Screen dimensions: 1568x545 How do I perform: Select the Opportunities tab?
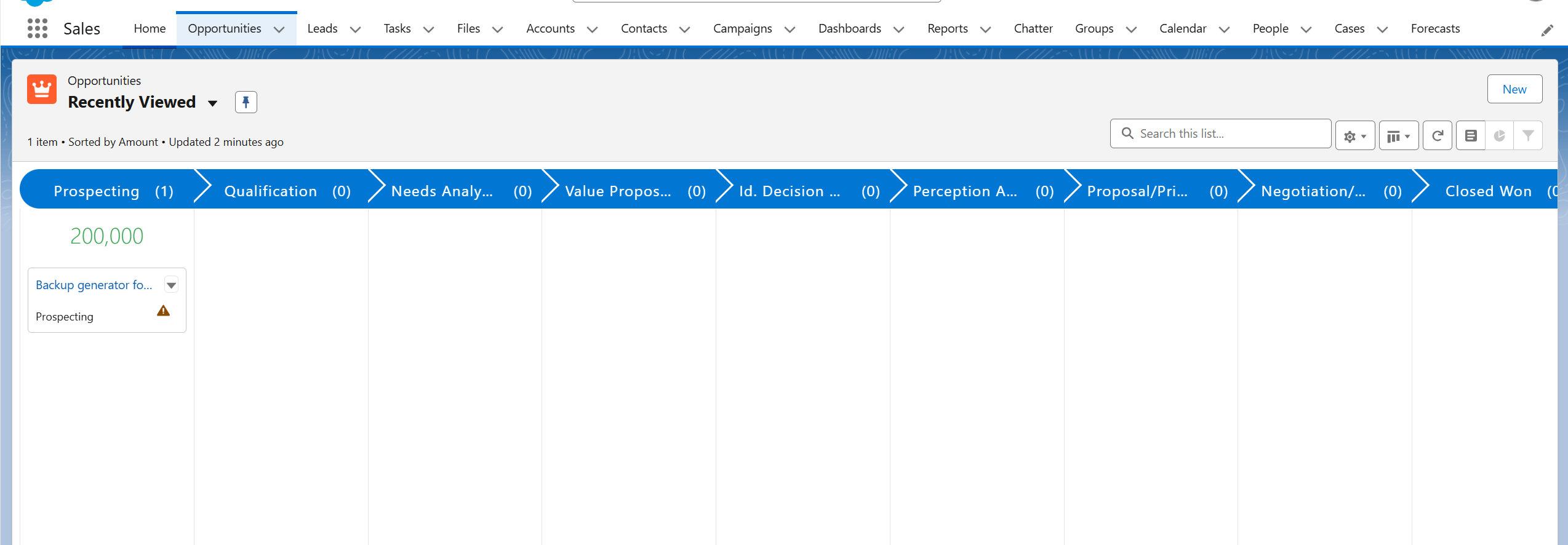[225, 28]
